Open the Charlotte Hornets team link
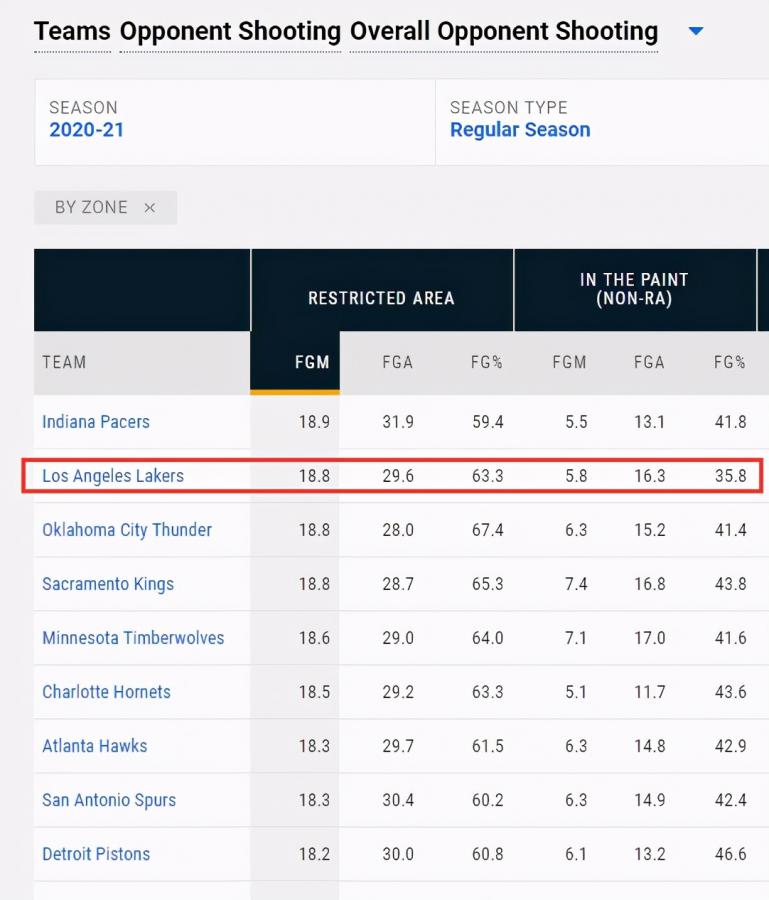This screenshot has height=900, width=769. pyautogui.click(x=106, y=692)
